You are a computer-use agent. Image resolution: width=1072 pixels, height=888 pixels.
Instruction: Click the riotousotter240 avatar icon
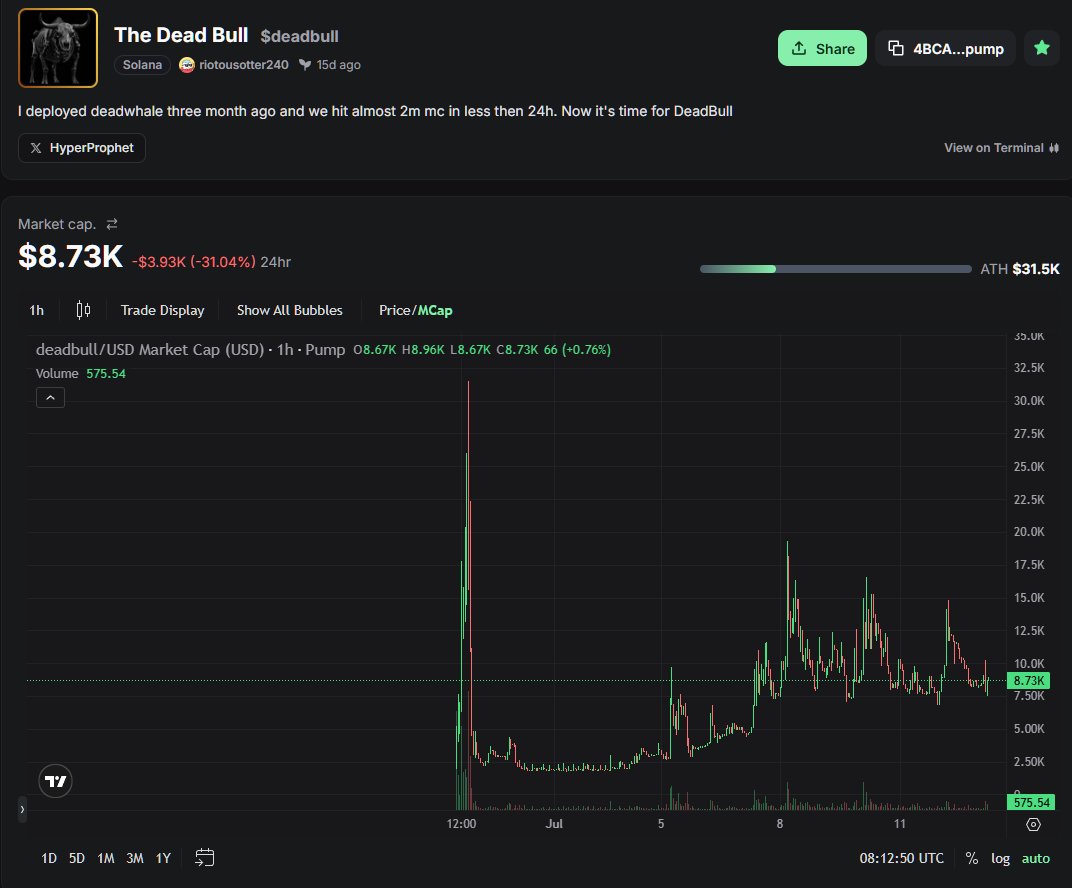click(x=187, y=65)
